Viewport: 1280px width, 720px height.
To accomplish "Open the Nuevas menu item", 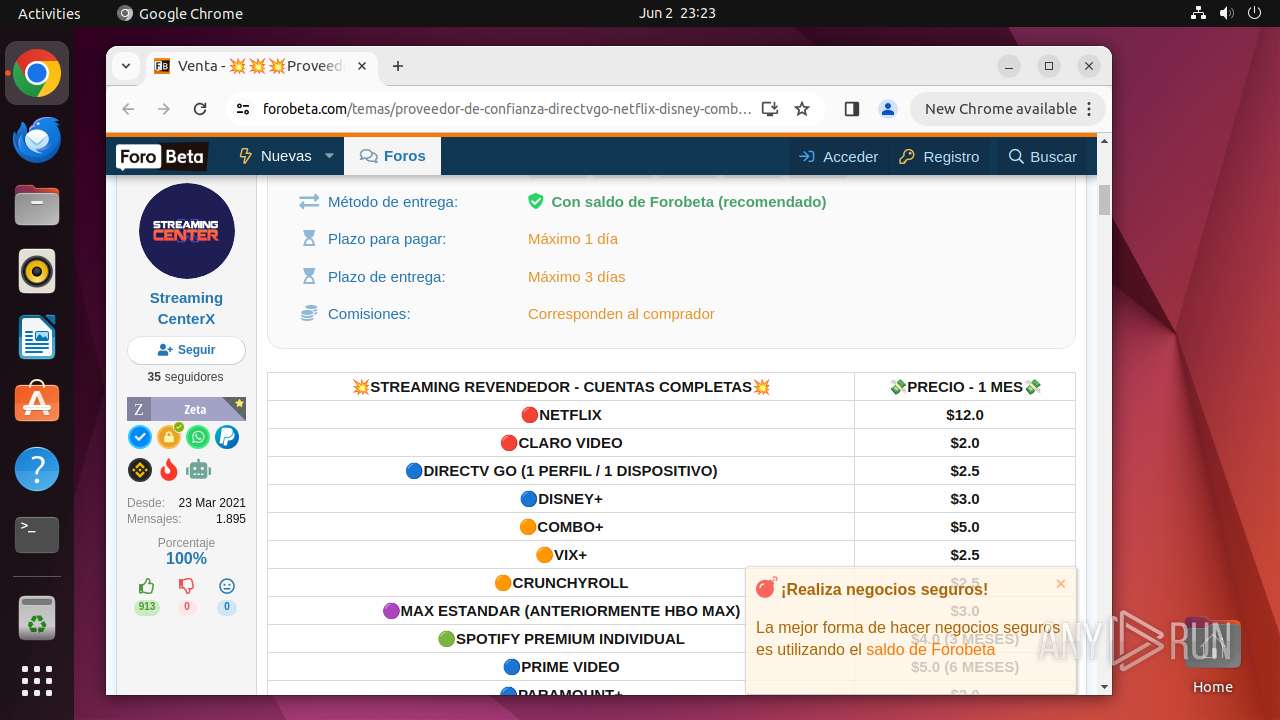I will point(275,156).
